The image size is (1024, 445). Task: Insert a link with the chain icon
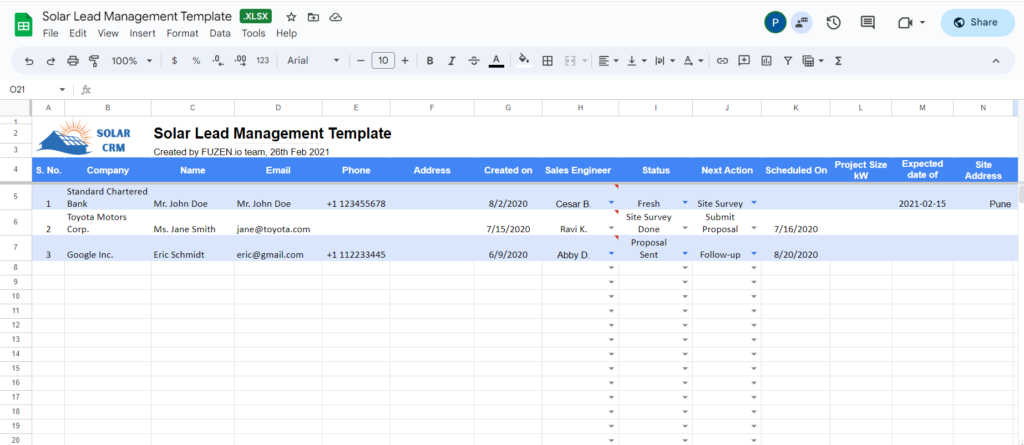coord(722,61)
